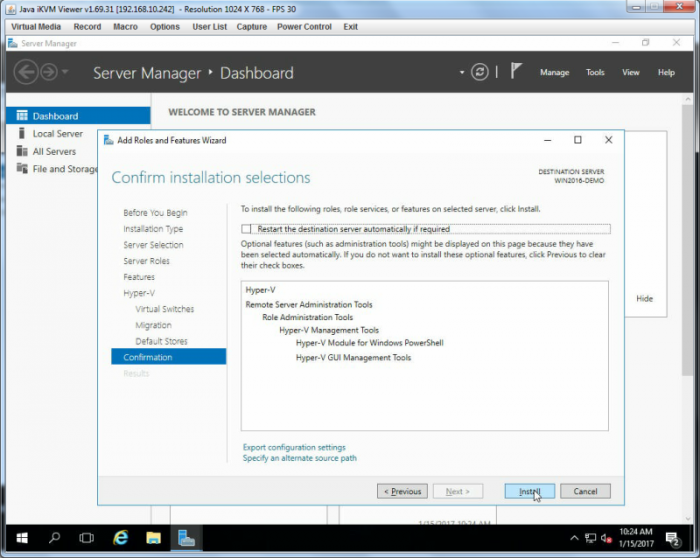Click Hyper-V Module for Windows PowerShell entry
Image resolution: width=700 pixels, height=558 pixels.
(369, 343)
